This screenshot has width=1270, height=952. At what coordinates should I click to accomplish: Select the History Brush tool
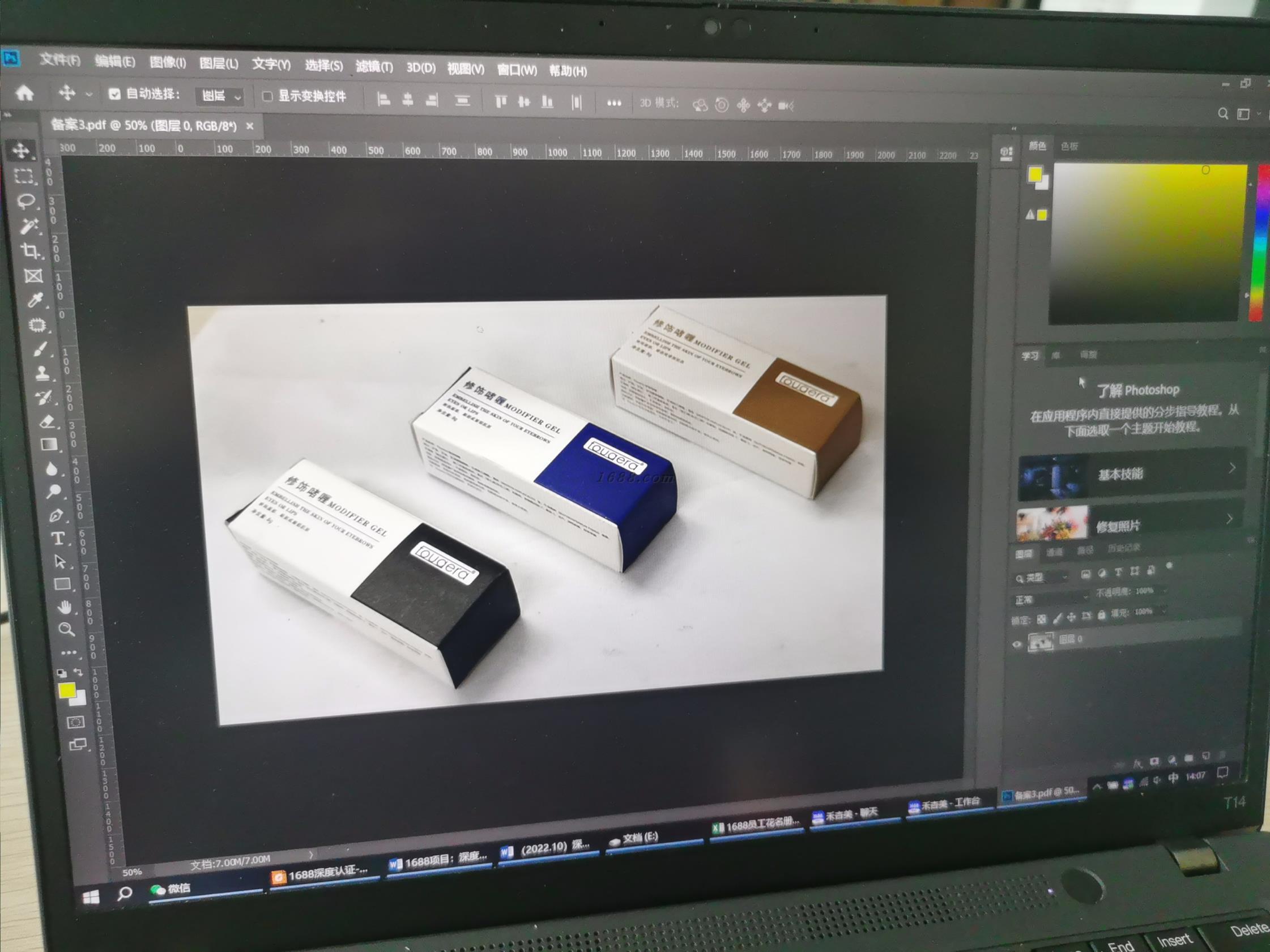pyautogui.click(x=45, y=397)
